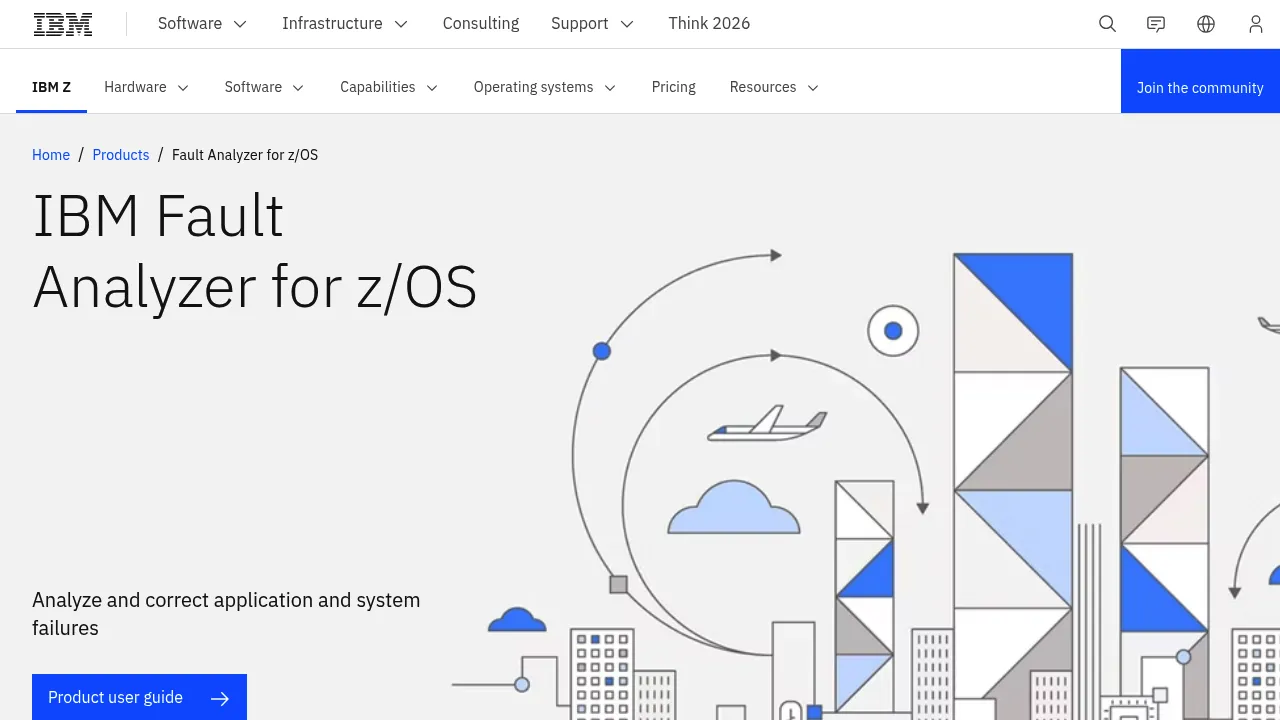This screenshot has height=720, width=1280.
Task: Expand the IBM Z Software dropdown
Action: pyautogui.click(x=265, y=87)
